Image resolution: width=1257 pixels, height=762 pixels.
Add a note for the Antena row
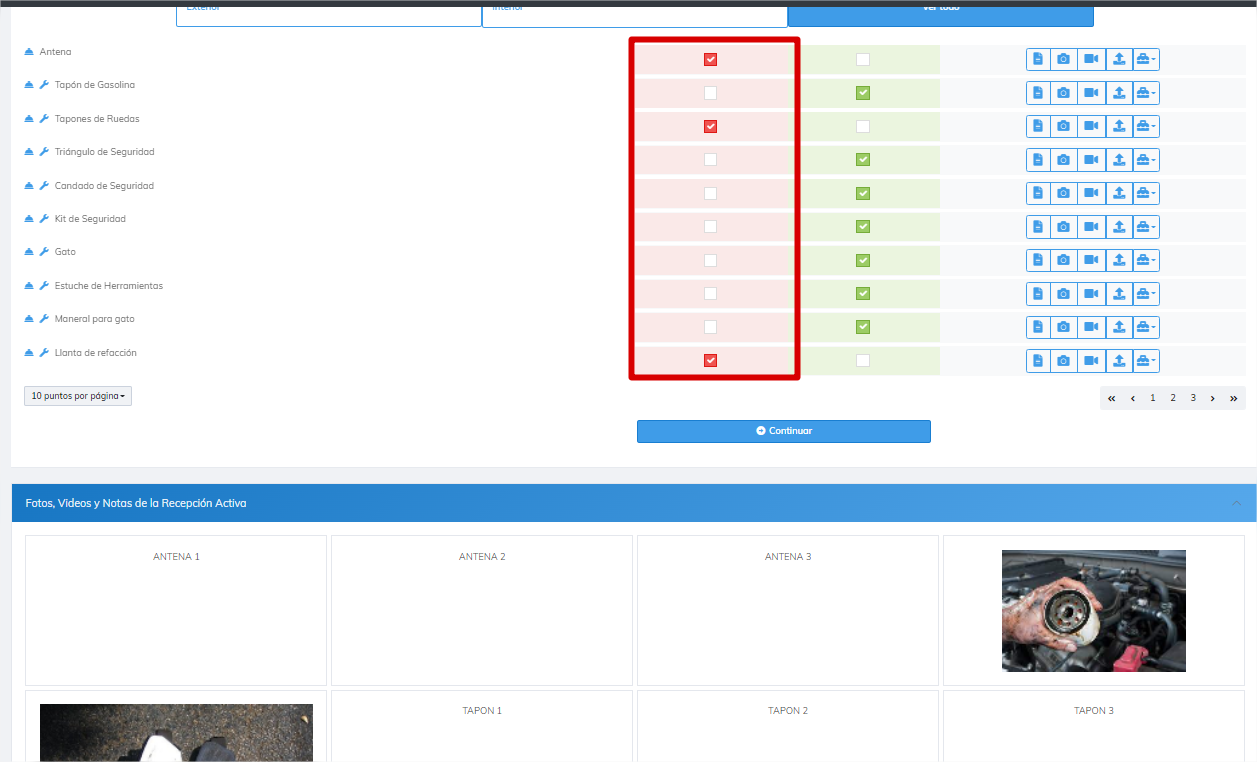(x=1038, y=60)
